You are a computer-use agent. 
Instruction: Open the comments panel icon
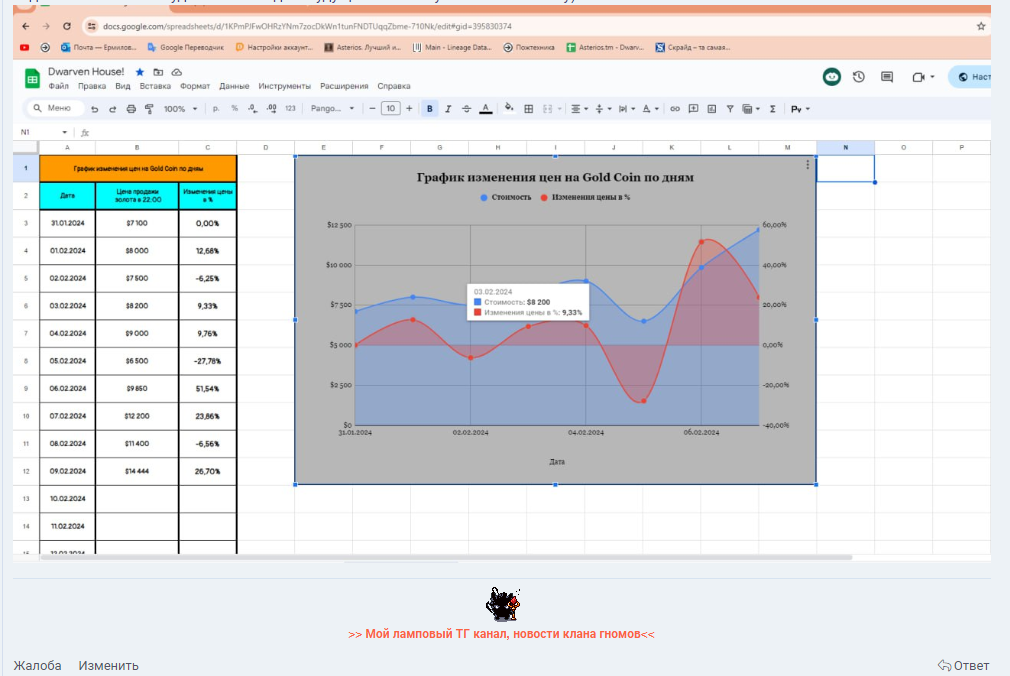coord(887,77)
